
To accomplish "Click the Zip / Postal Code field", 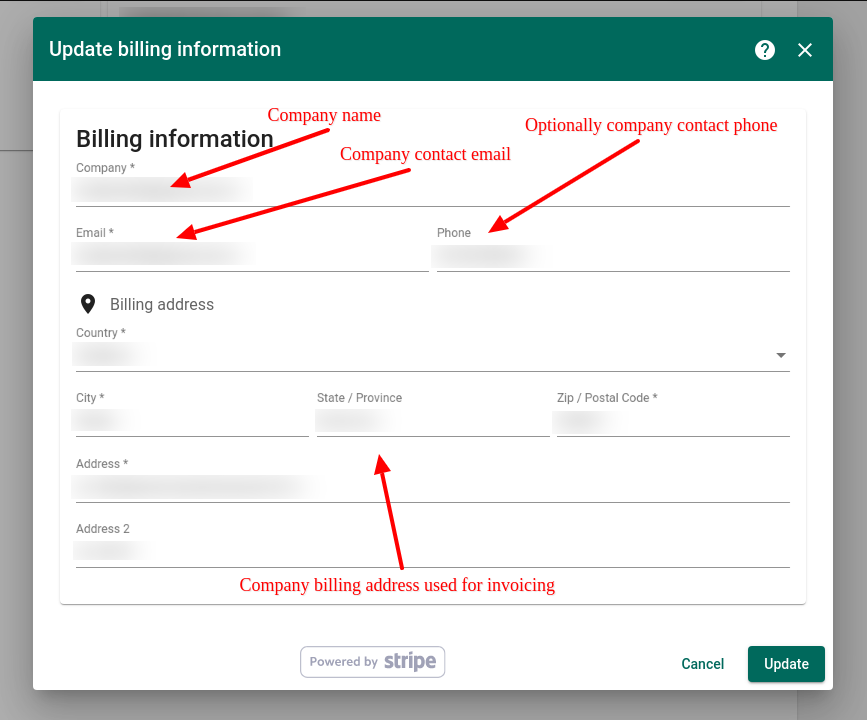I will (672, 421).
